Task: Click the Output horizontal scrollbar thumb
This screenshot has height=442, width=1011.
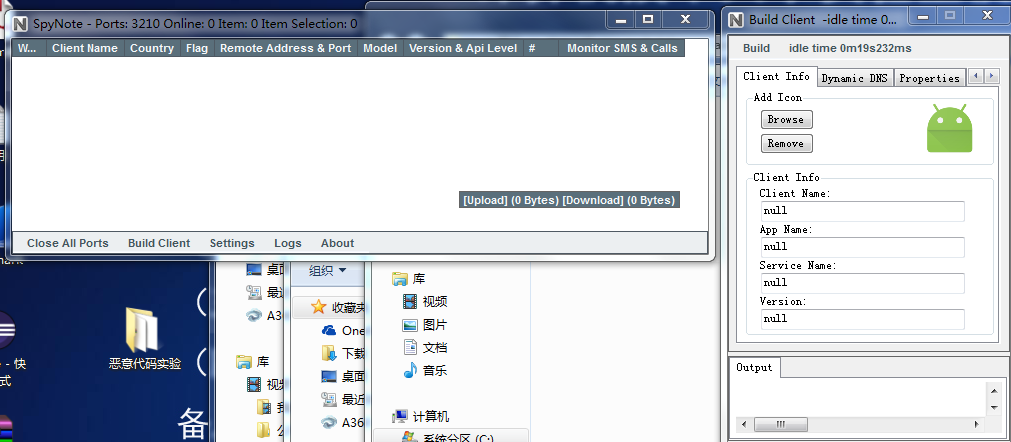Action: pos(781,425)
